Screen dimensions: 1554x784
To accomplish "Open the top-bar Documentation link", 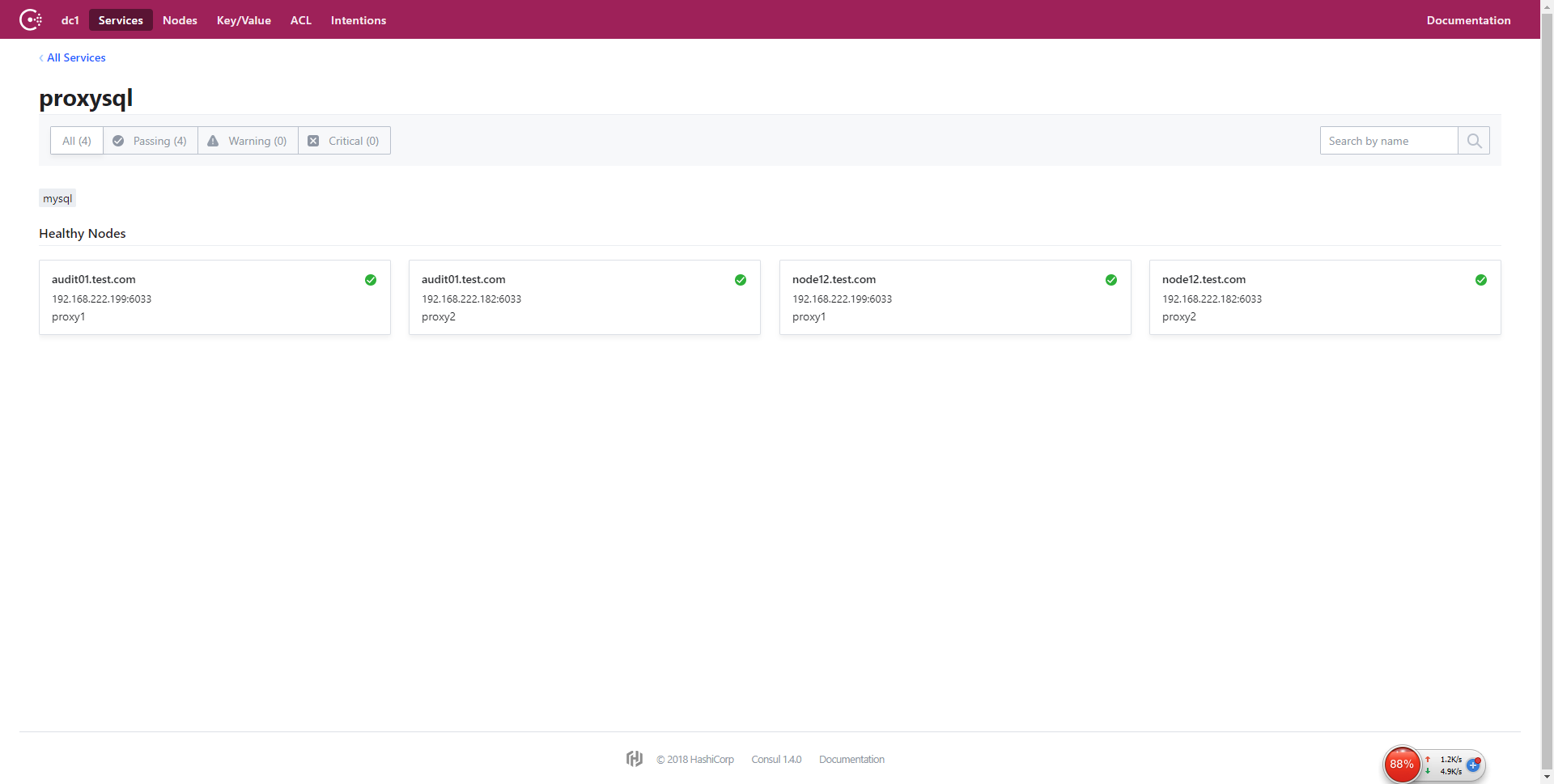I will [x=1468, y=20].
